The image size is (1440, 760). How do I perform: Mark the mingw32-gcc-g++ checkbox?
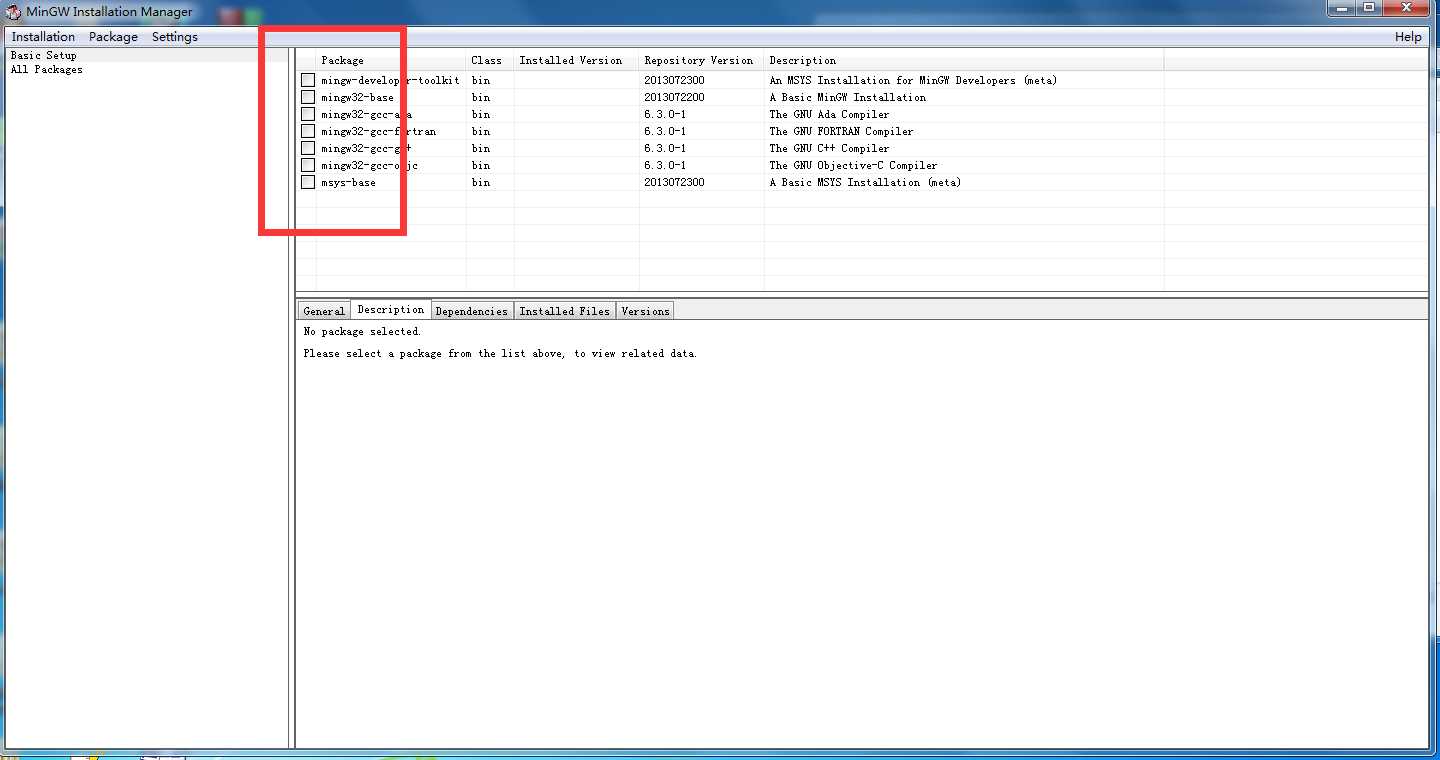click(308, 148)
